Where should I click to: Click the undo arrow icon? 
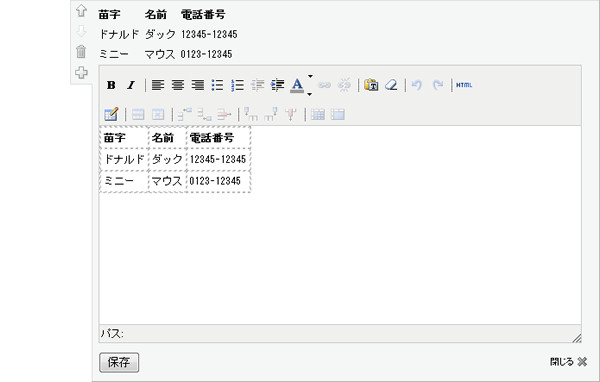point(417,85)
